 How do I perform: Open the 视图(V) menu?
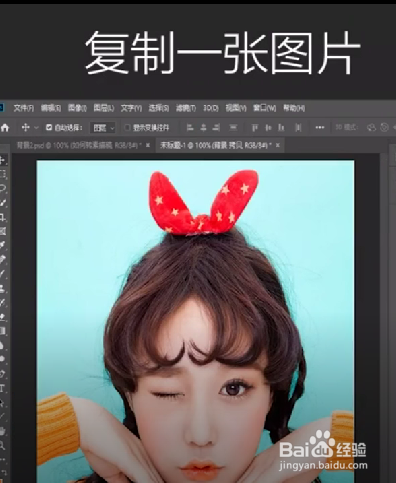pos(236,108)
